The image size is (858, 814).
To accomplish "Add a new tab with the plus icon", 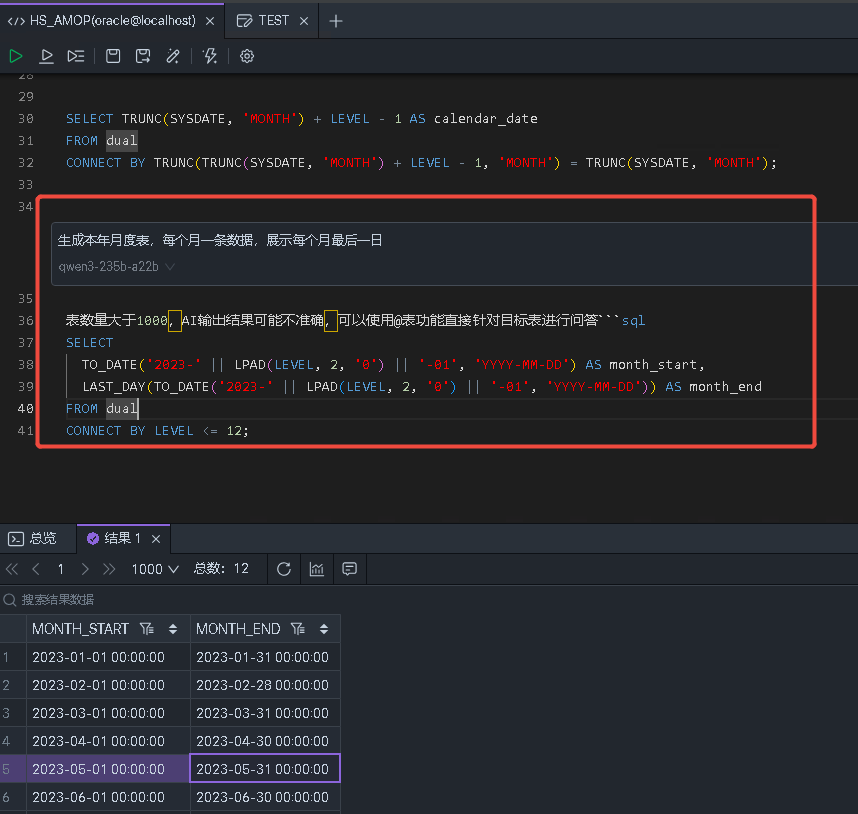I will tap(336, 21).
